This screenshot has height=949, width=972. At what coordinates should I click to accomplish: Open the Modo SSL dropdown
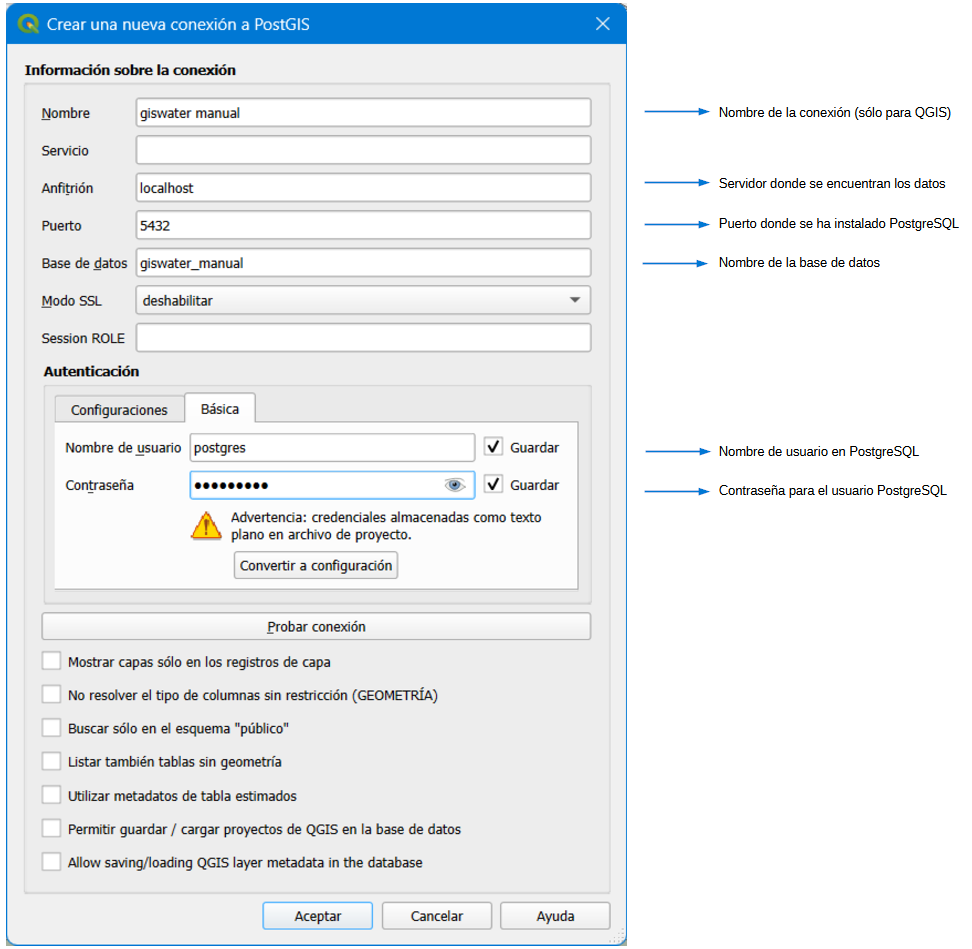pyautogui.click(x=363, y=301)
